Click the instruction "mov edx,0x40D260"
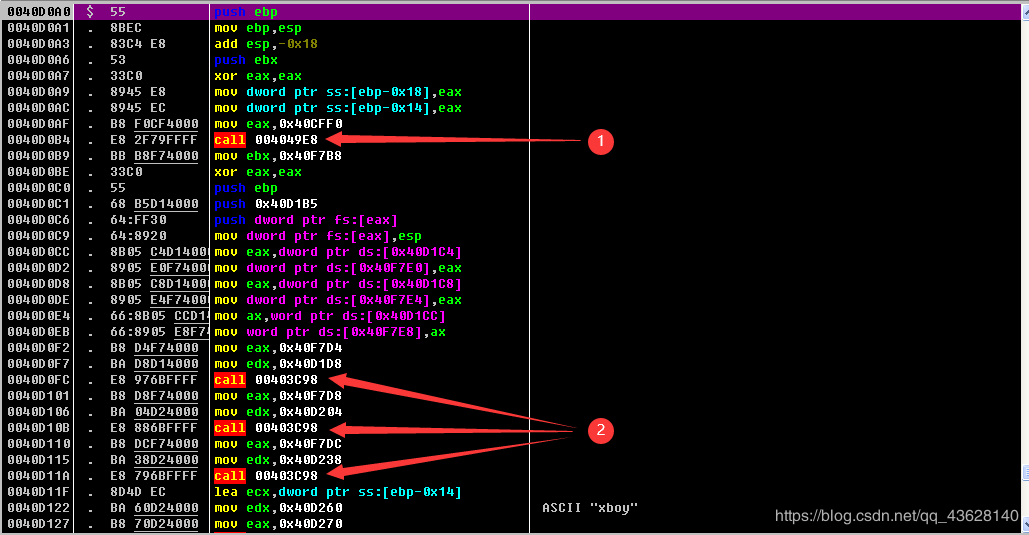Screen dimensions: 1029x535 click(278, 508)
